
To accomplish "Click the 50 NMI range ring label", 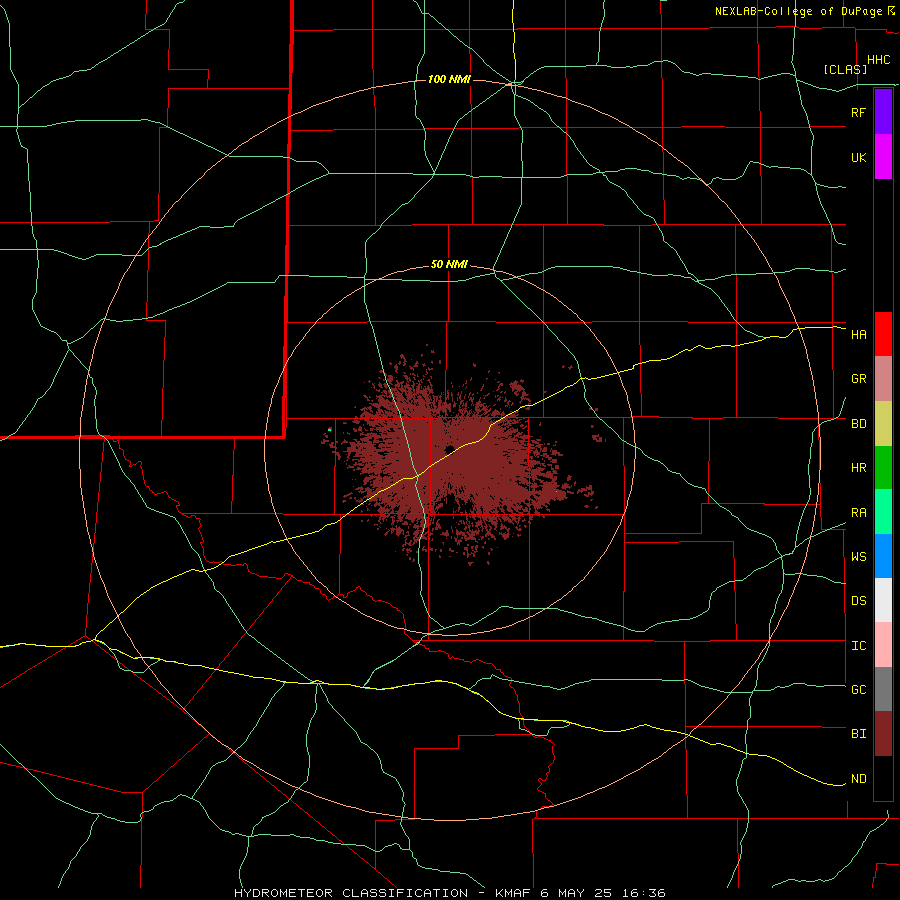I will tap(449, 265).
